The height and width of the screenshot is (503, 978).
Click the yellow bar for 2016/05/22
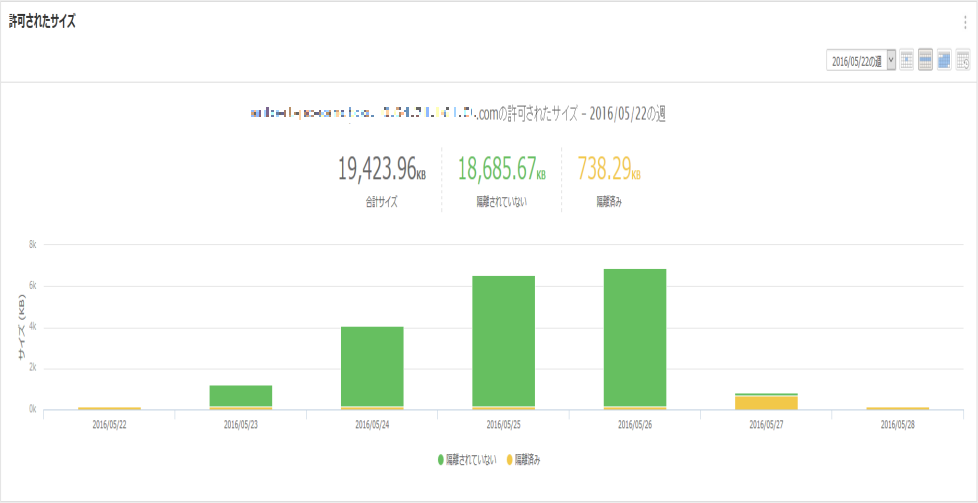point(109,408)
